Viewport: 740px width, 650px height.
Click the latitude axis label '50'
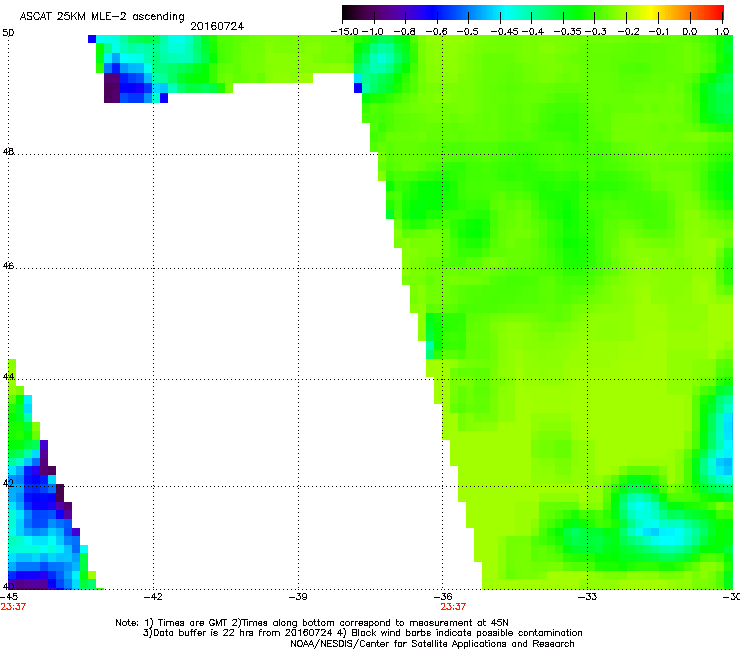click(x=8, y=33)
